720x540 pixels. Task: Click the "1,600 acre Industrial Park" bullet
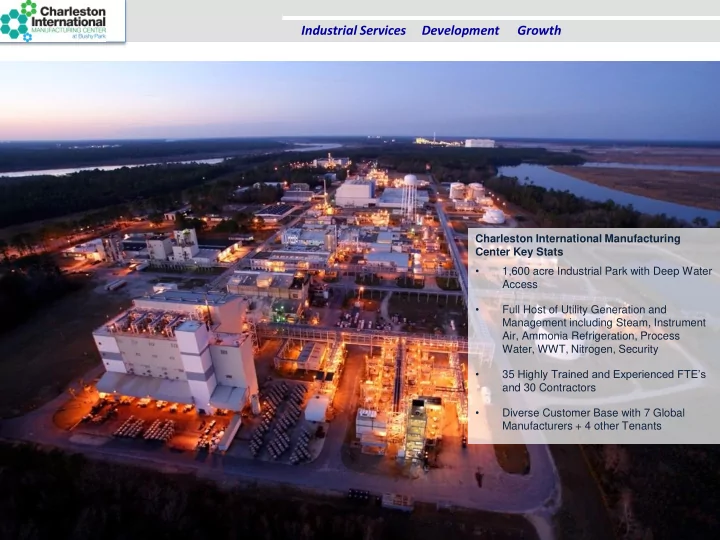click(x=607, y=278)
